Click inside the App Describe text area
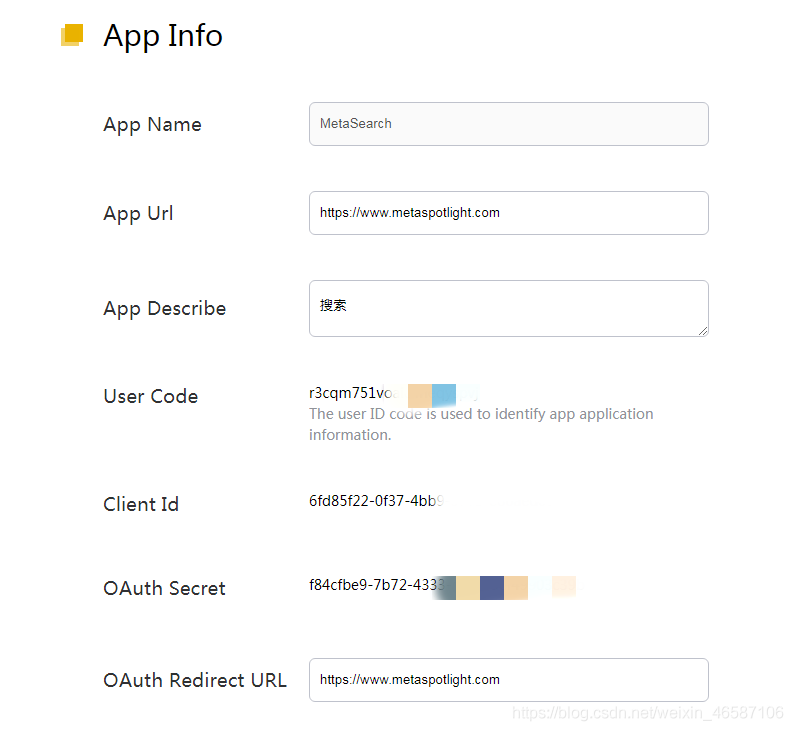 click(x=509, y=309)
